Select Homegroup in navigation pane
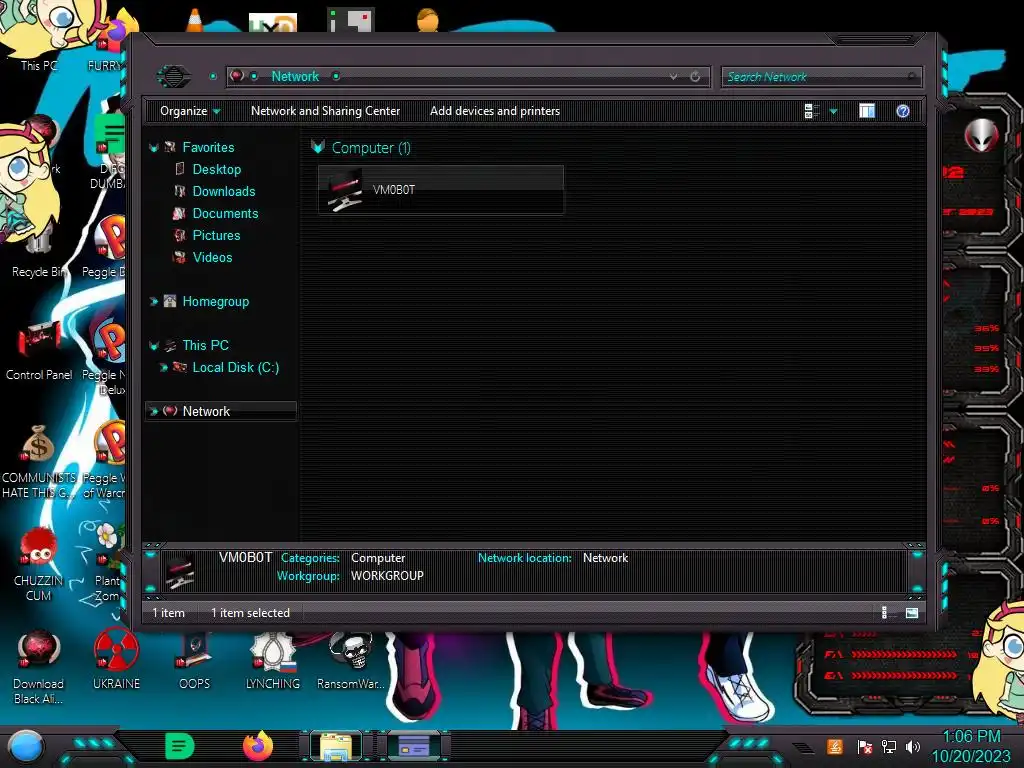This screenshot has width=1024, height=768. point(215,302)
